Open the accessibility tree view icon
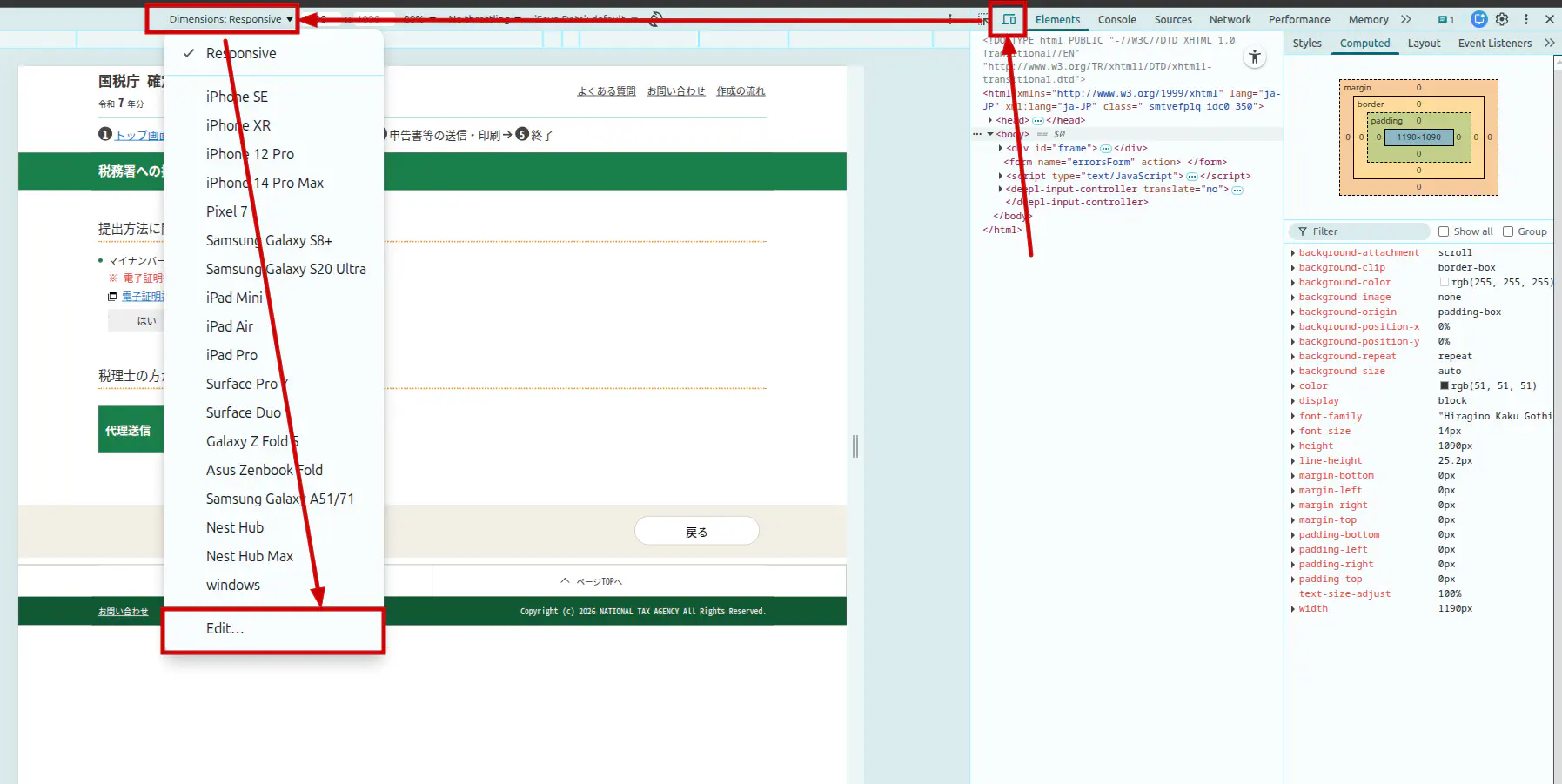Image resolution: width=1562 pixels, height=784 pixels. click(x=1254, y=57)
